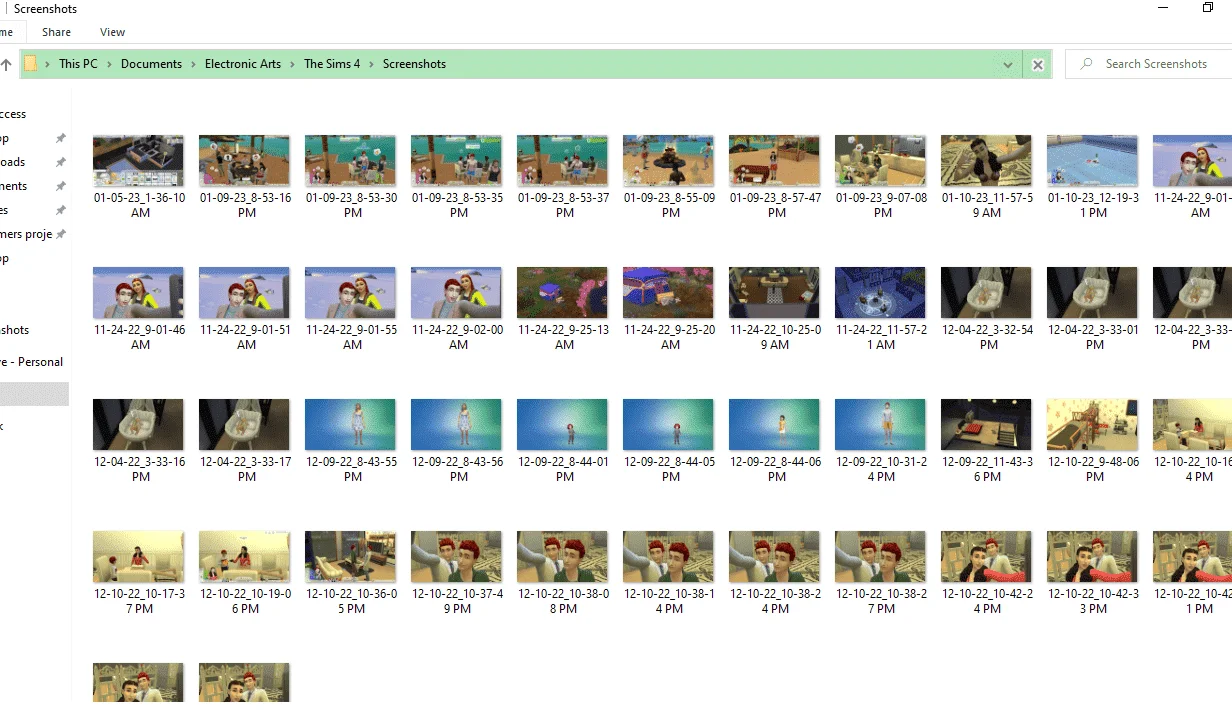Select thumbnail 11-24-22_11-57-21 AM
1232x710 pixels.
(x=880, y=293)
